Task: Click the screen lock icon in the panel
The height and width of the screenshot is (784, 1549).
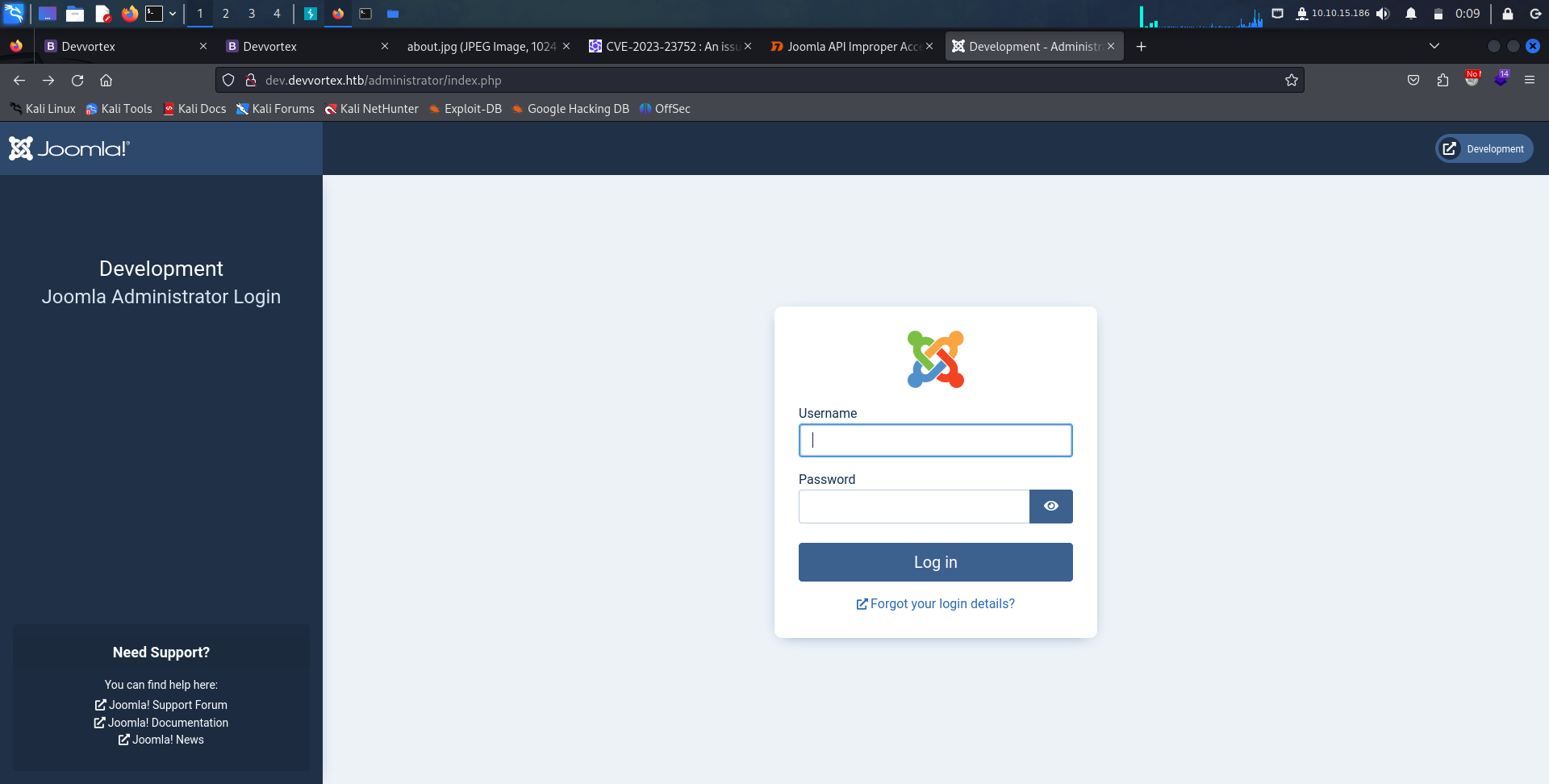Action: 1508,14
